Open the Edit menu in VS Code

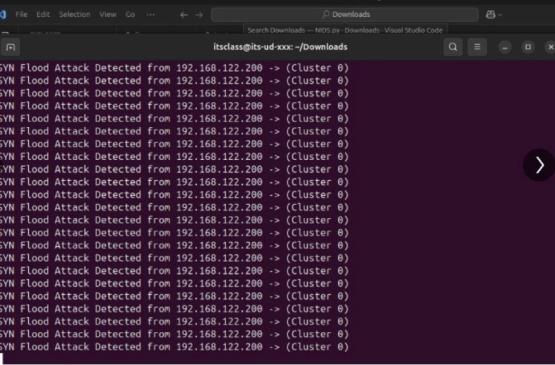pos(43,15)
